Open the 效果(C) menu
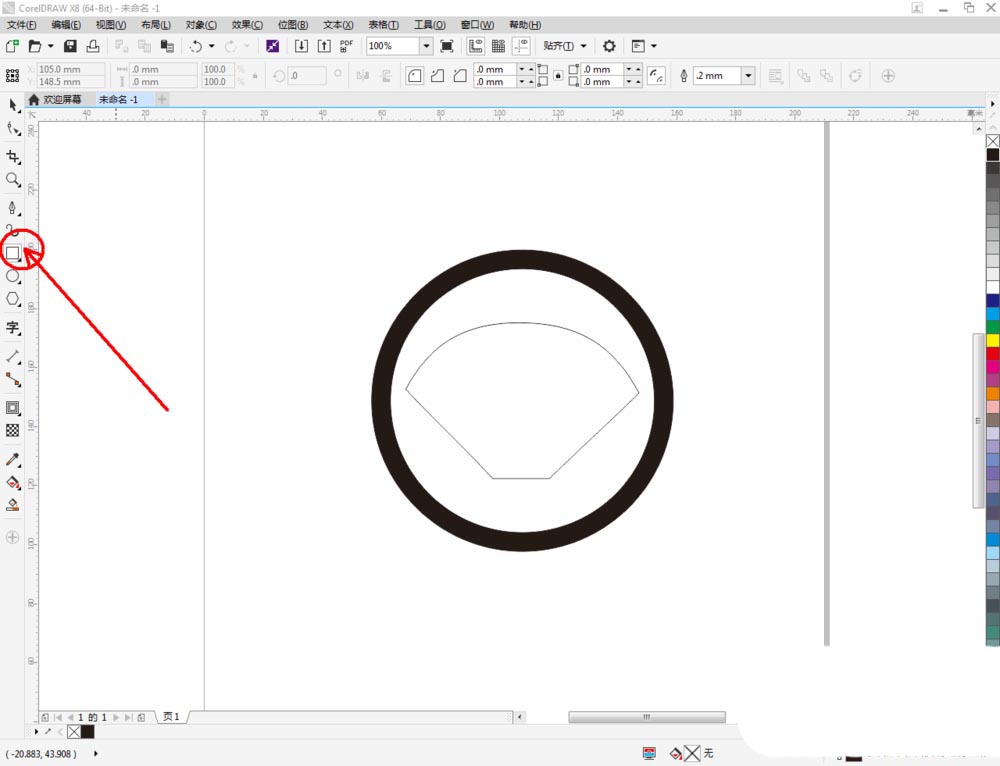1000x766 pixels. 247,24
